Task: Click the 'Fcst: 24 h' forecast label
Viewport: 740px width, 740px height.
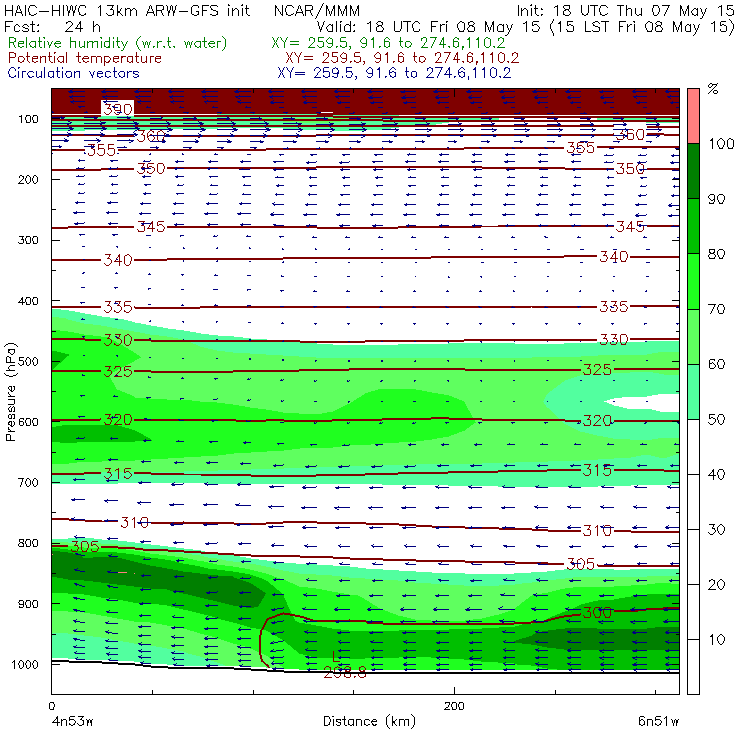Action: pyautogui.click(x=52, y=26)
